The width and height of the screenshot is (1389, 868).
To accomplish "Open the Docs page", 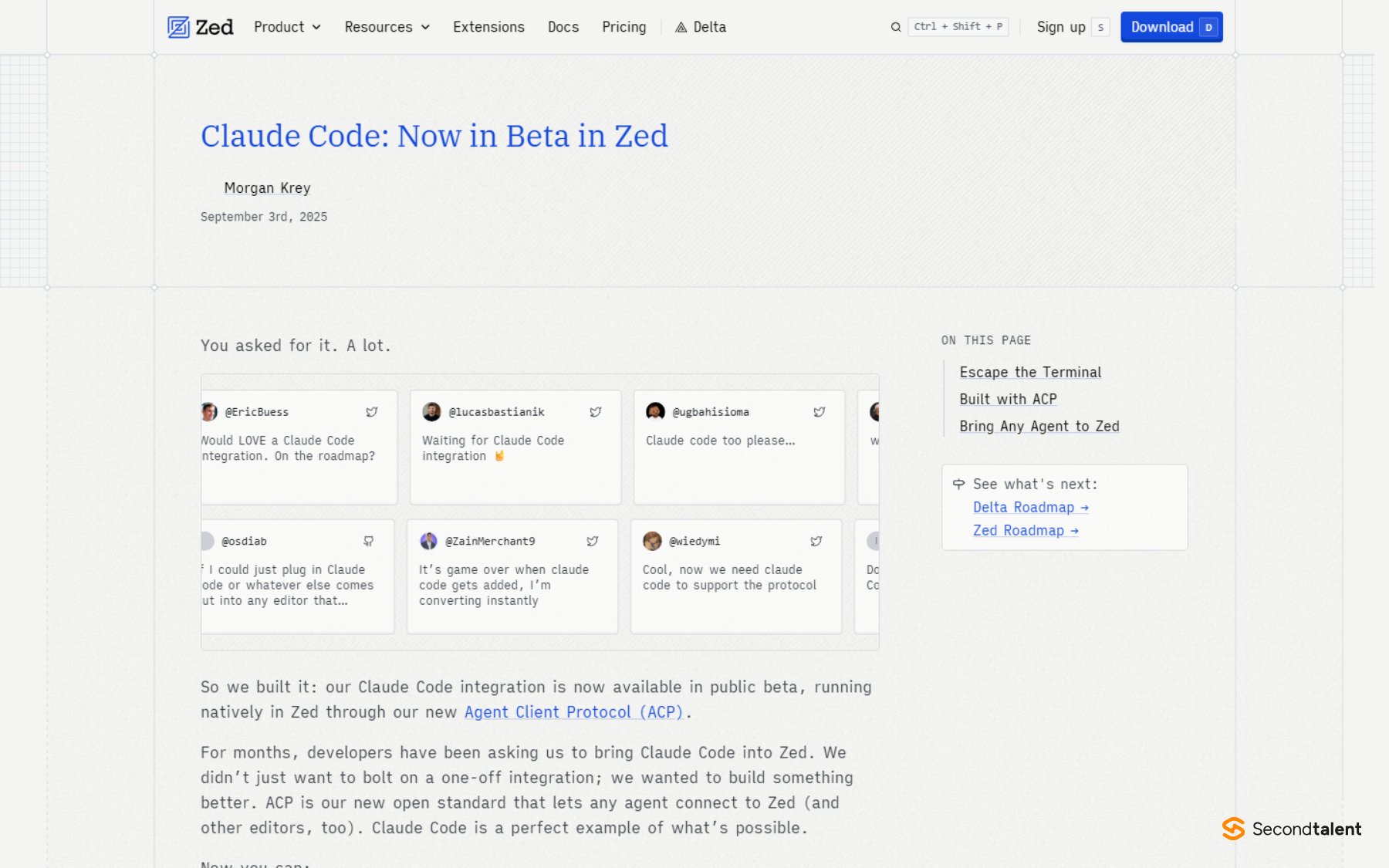I will 563,27.
